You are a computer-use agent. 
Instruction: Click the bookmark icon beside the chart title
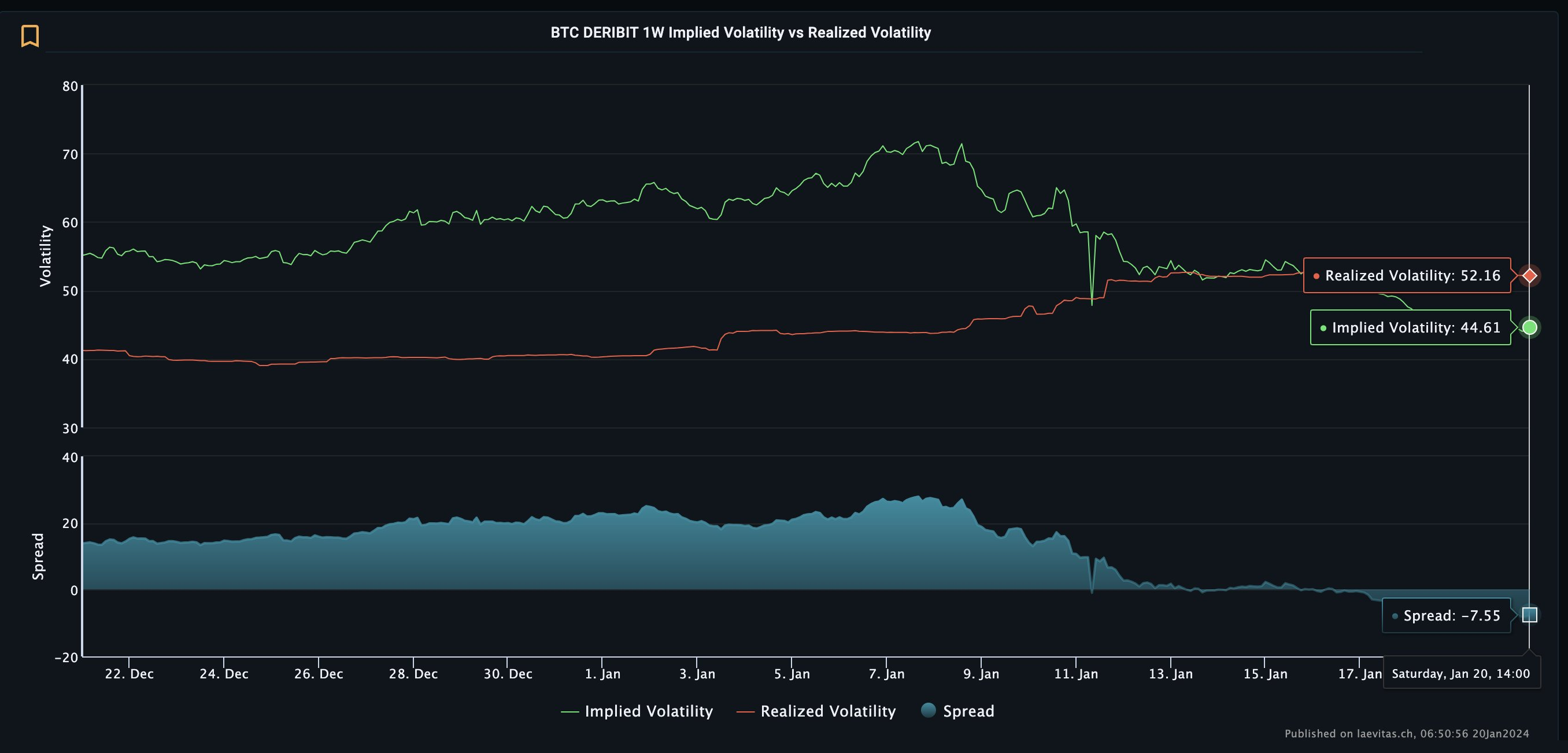click(30, 36)
